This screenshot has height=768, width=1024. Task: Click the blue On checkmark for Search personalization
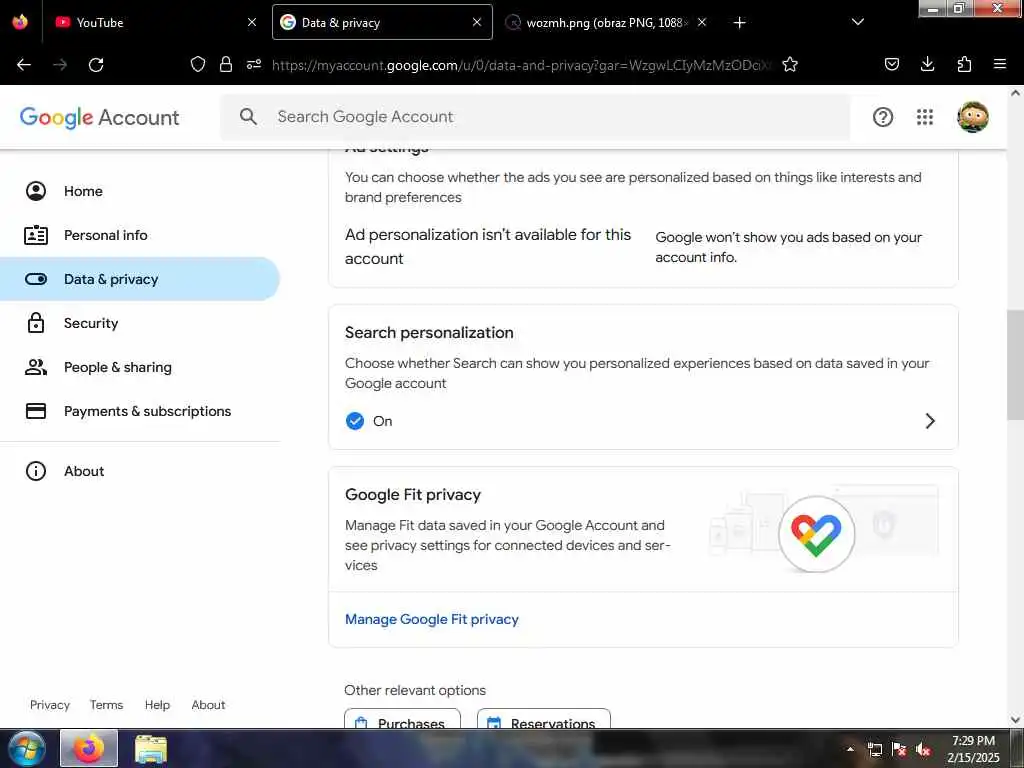coord(355,421)
